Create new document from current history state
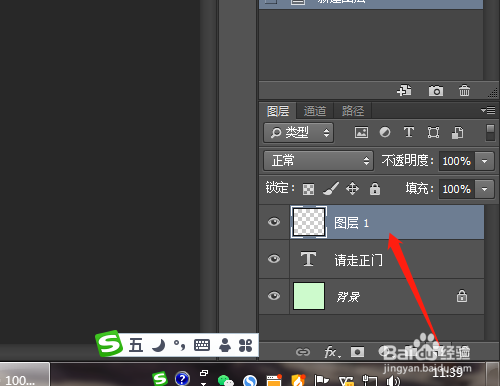Screen dimensions: 500x386 (x=404, y=90)
